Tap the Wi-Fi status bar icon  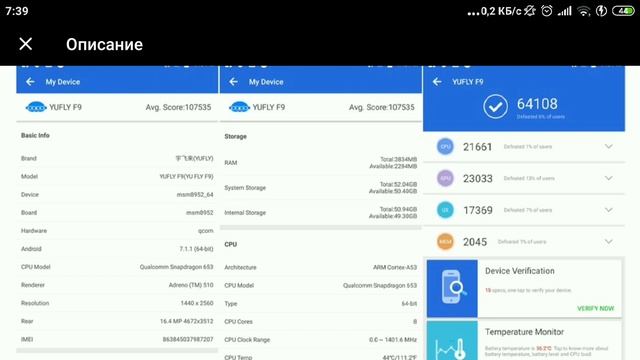click(584, 11)
